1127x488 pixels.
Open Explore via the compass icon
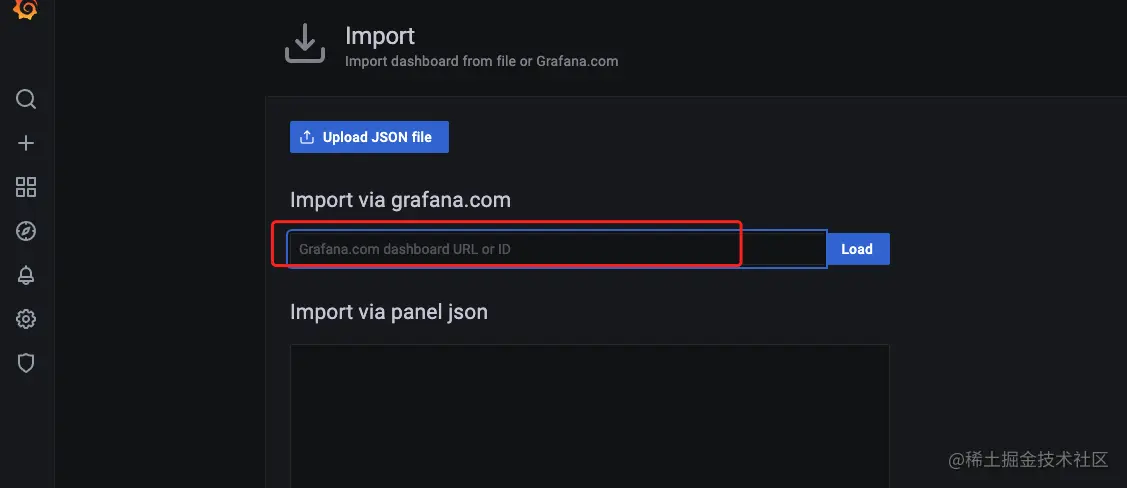tap(26, 231)
